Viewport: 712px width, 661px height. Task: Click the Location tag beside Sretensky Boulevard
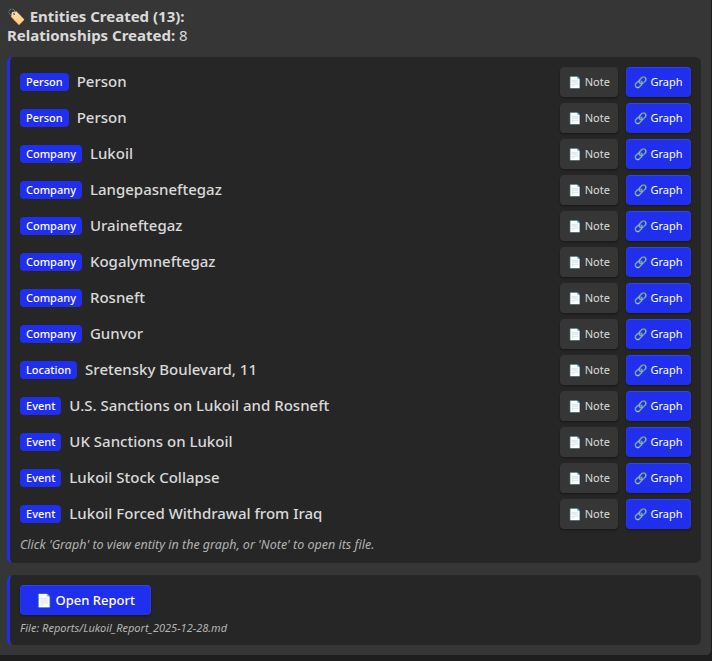pyautogui.click(x=48, y=370)
